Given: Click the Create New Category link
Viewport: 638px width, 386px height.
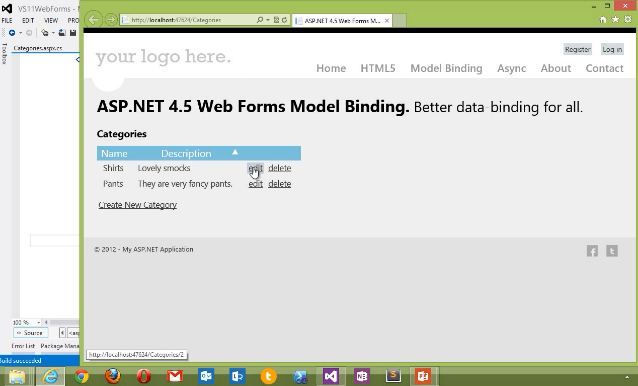Looking at the screenshot, I should 138,205.
